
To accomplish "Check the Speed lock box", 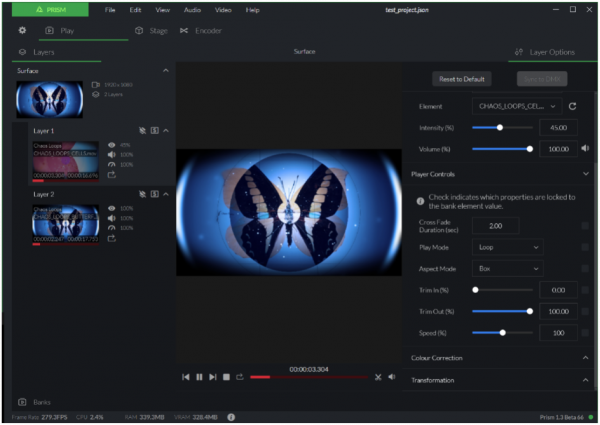I will [585, 333].
